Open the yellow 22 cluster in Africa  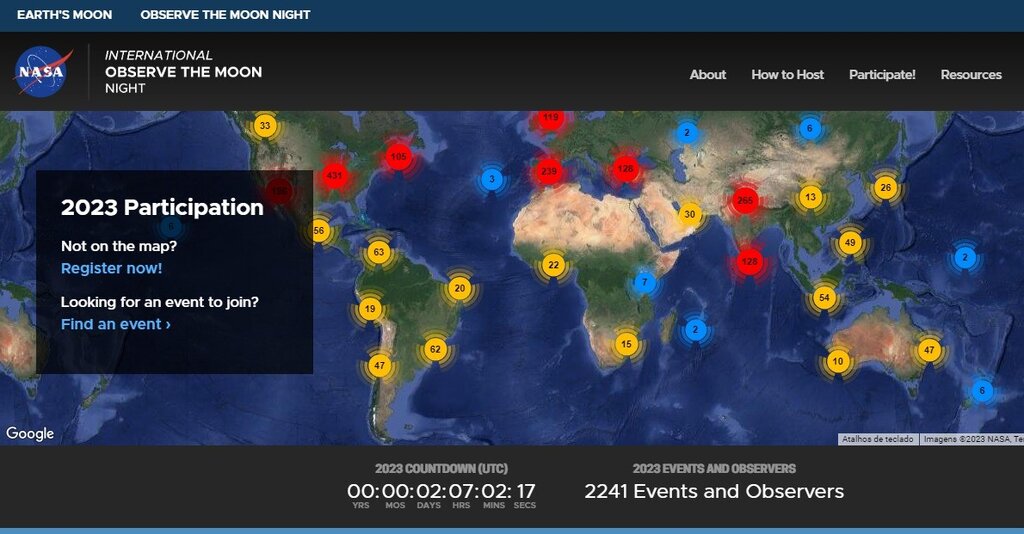(x=553, y=265)
